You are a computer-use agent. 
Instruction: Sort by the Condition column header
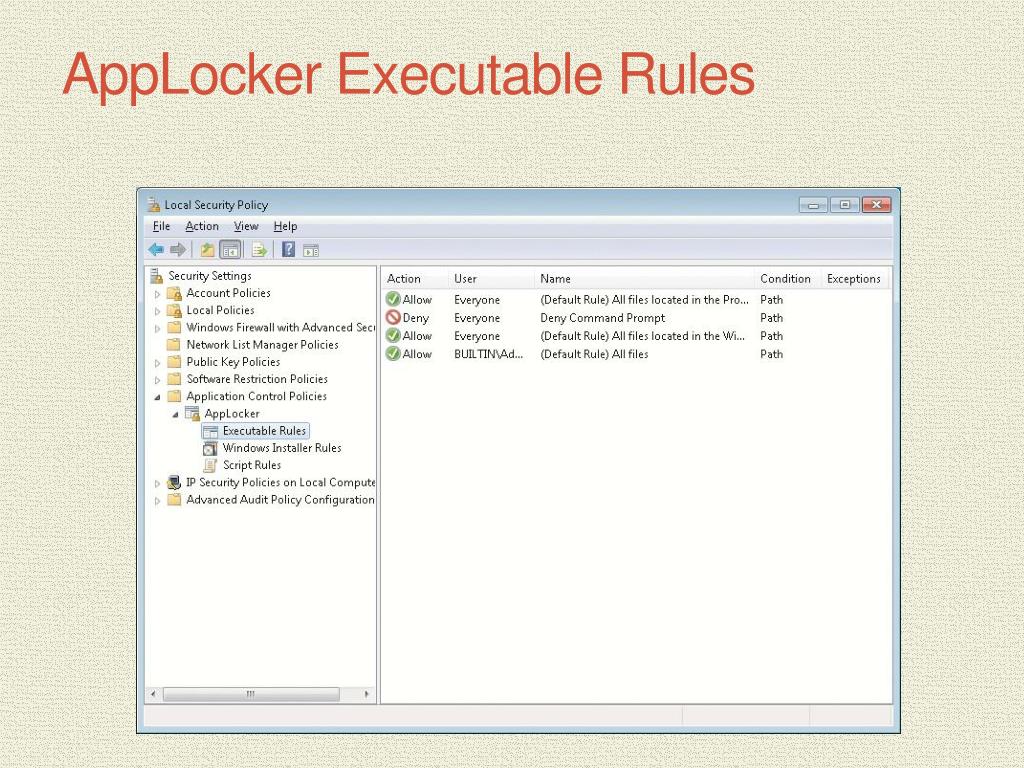787,279
